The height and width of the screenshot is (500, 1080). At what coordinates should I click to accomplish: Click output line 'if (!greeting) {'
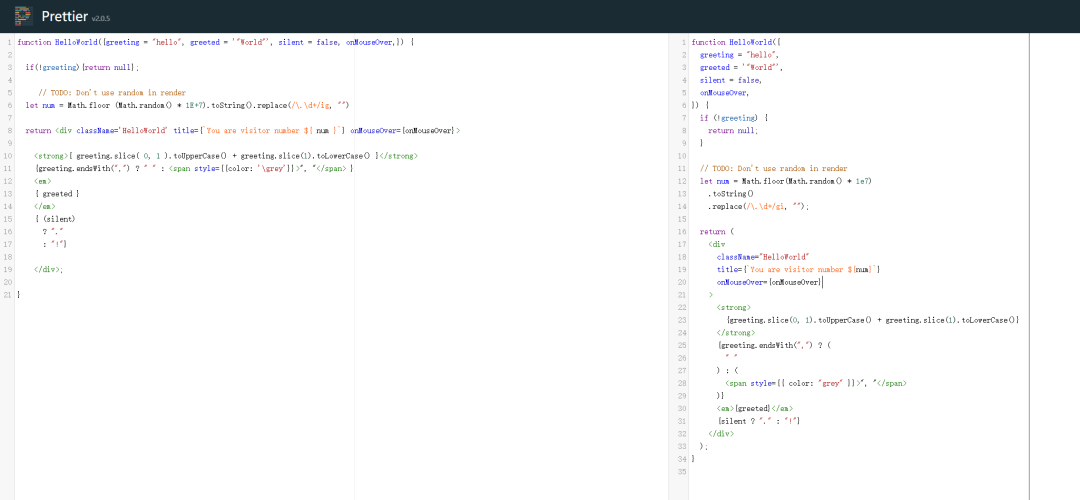point(734,118)
